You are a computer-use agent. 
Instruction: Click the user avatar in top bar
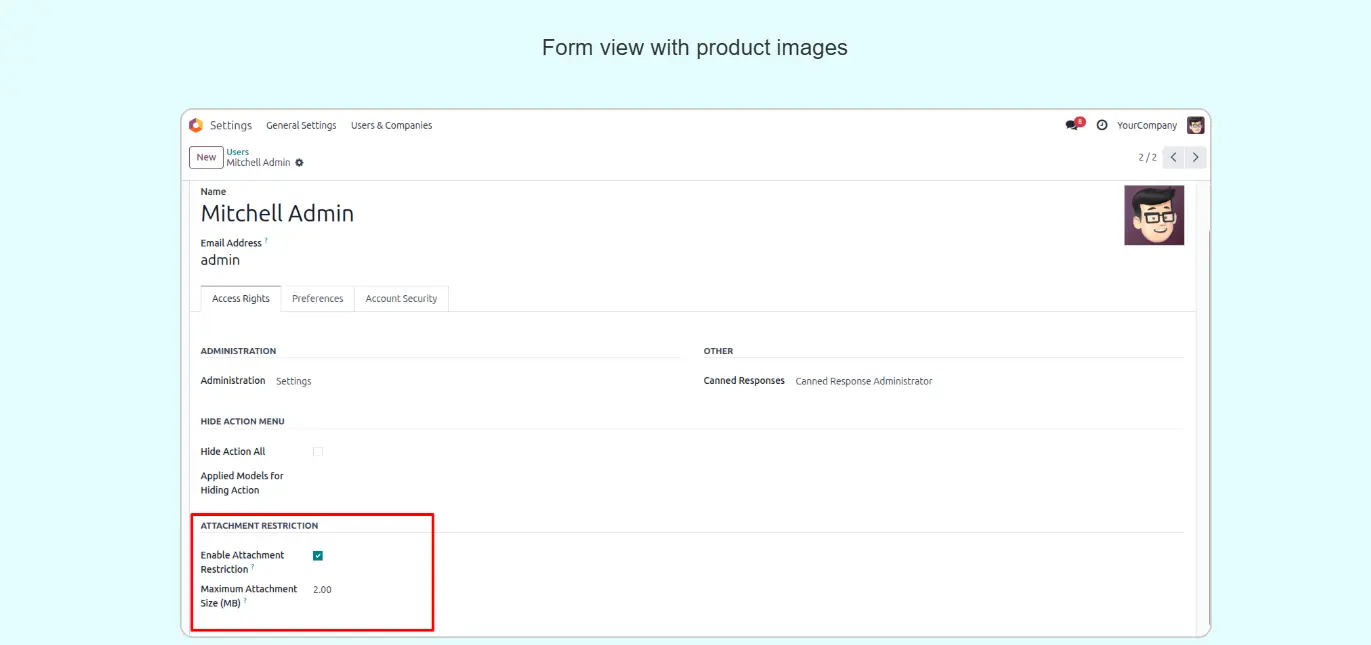(1195, 125)
